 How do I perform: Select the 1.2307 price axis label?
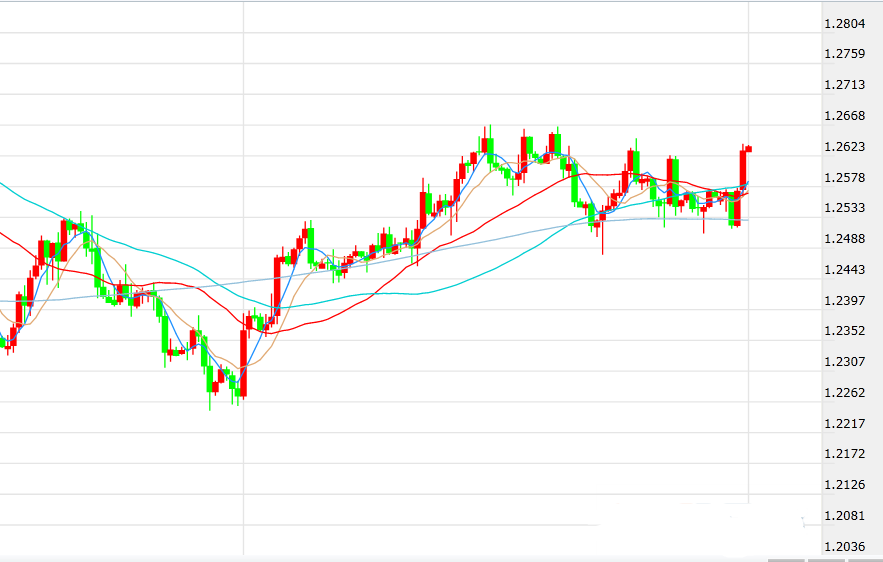point(844,362)
